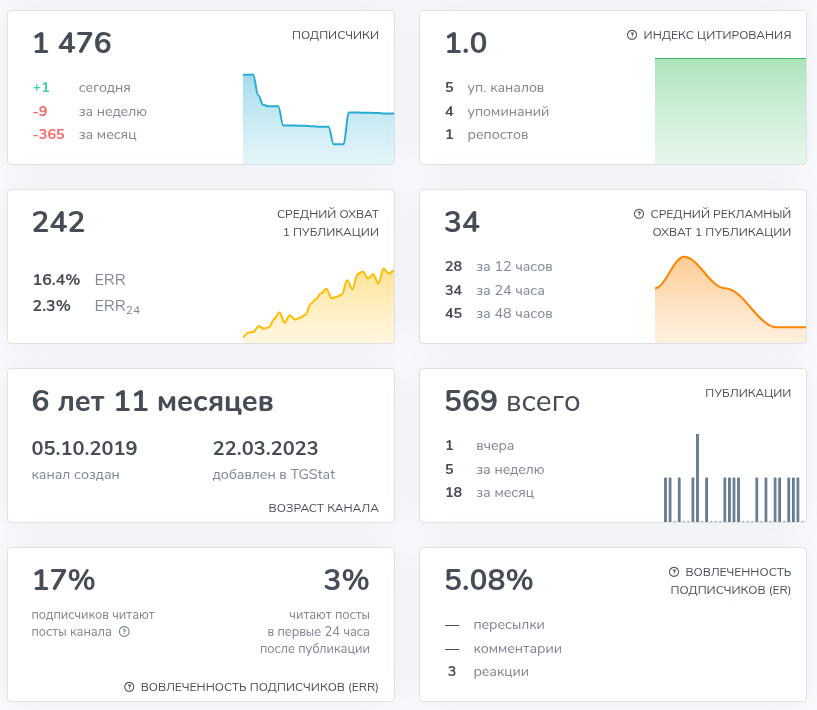Click the 'уп. каналов' label

coord(505,88)
